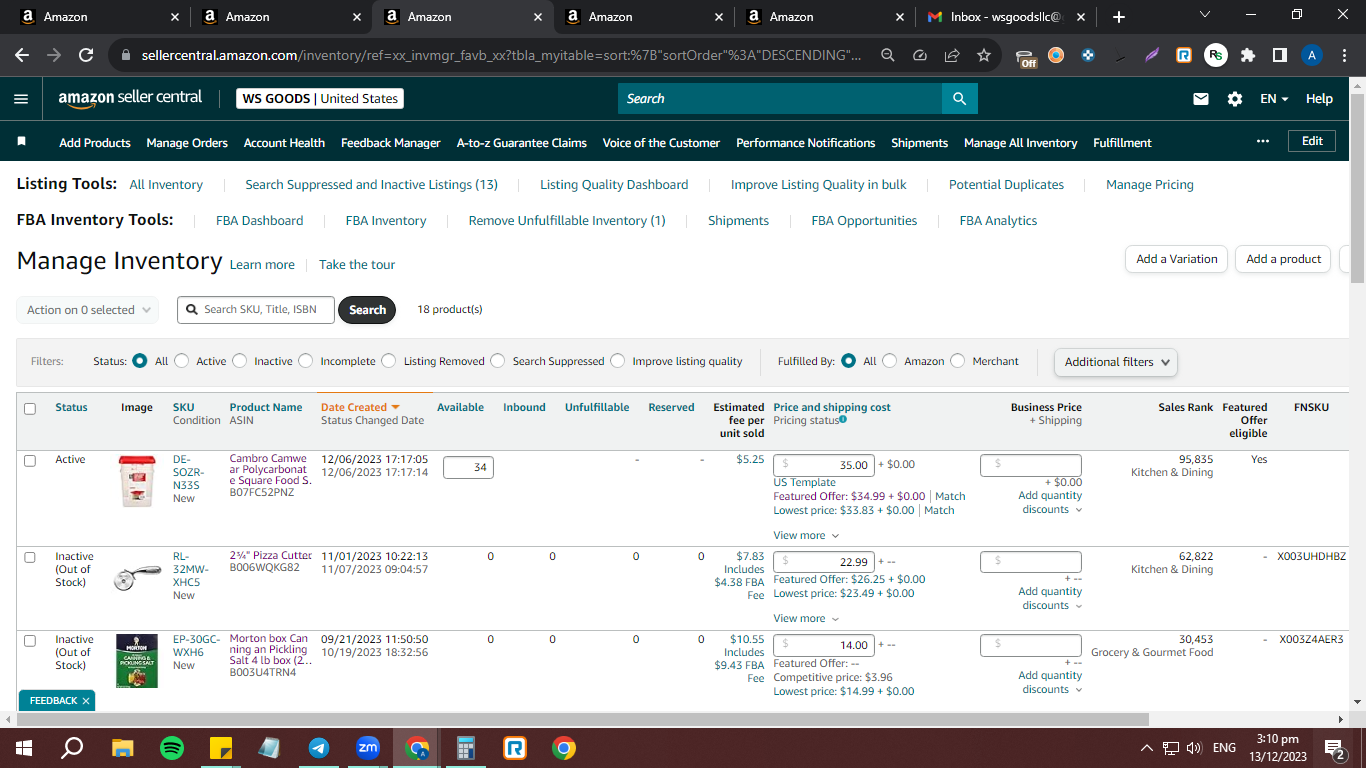
Task: Open Search Suppressed and Inactive Listings link
Action: coord(371,184)
